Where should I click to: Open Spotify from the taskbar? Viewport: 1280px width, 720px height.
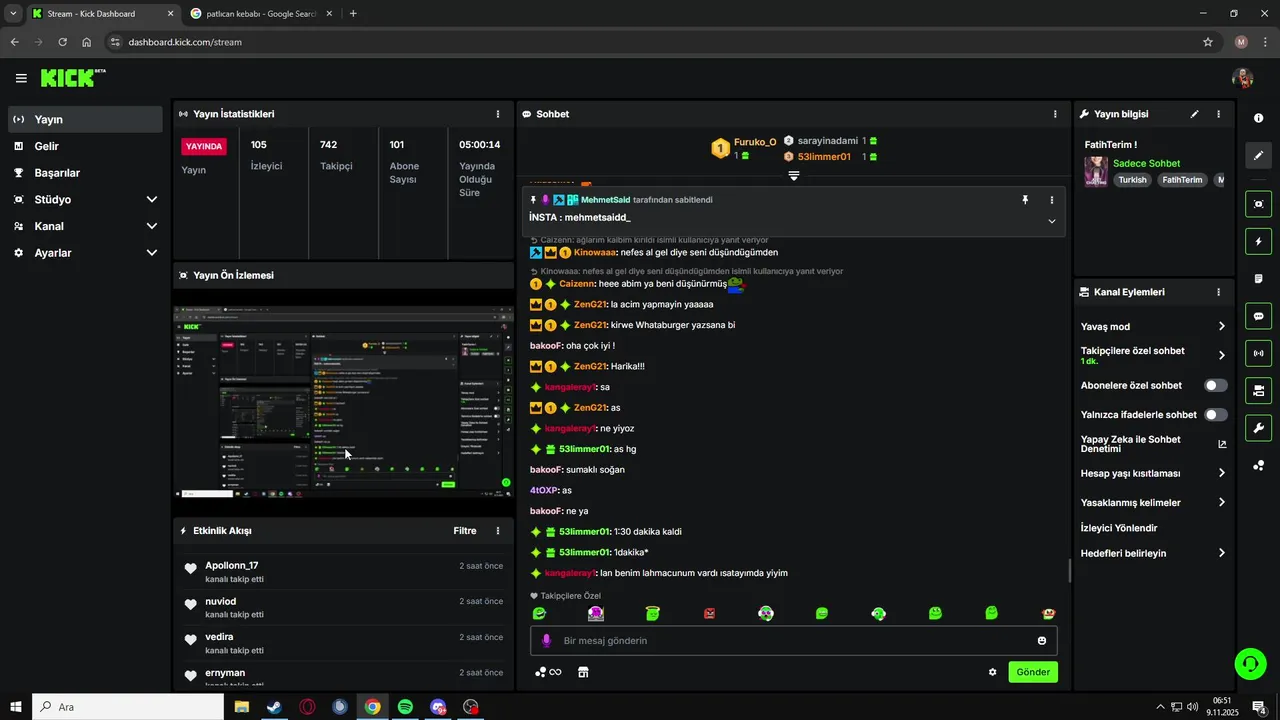(x=405, y=707)
